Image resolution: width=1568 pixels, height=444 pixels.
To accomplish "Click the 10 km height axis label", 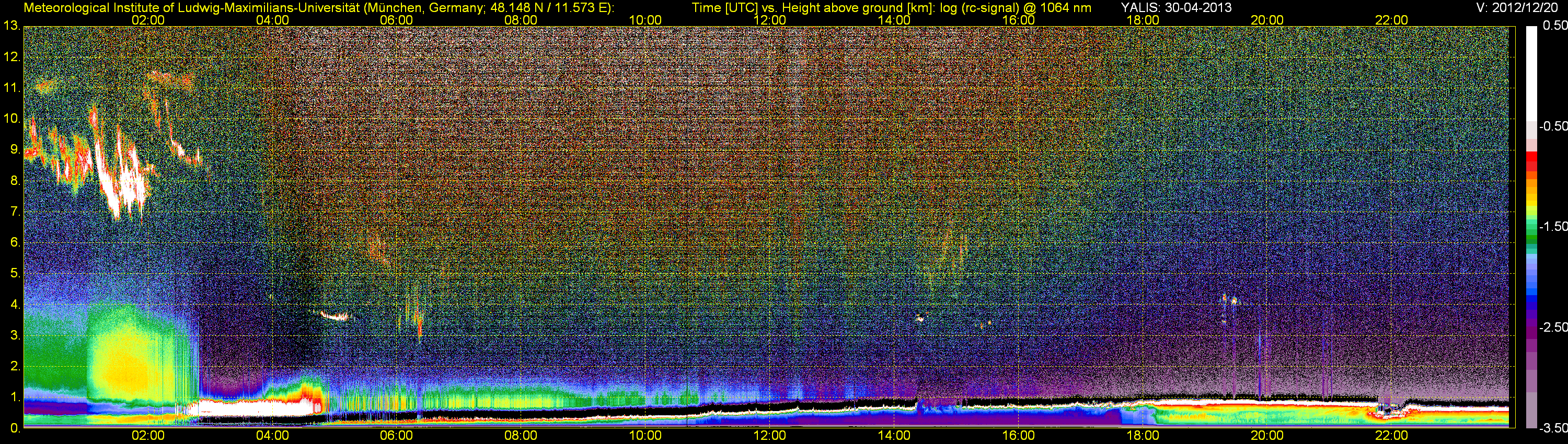I will [x=11, y=119].
